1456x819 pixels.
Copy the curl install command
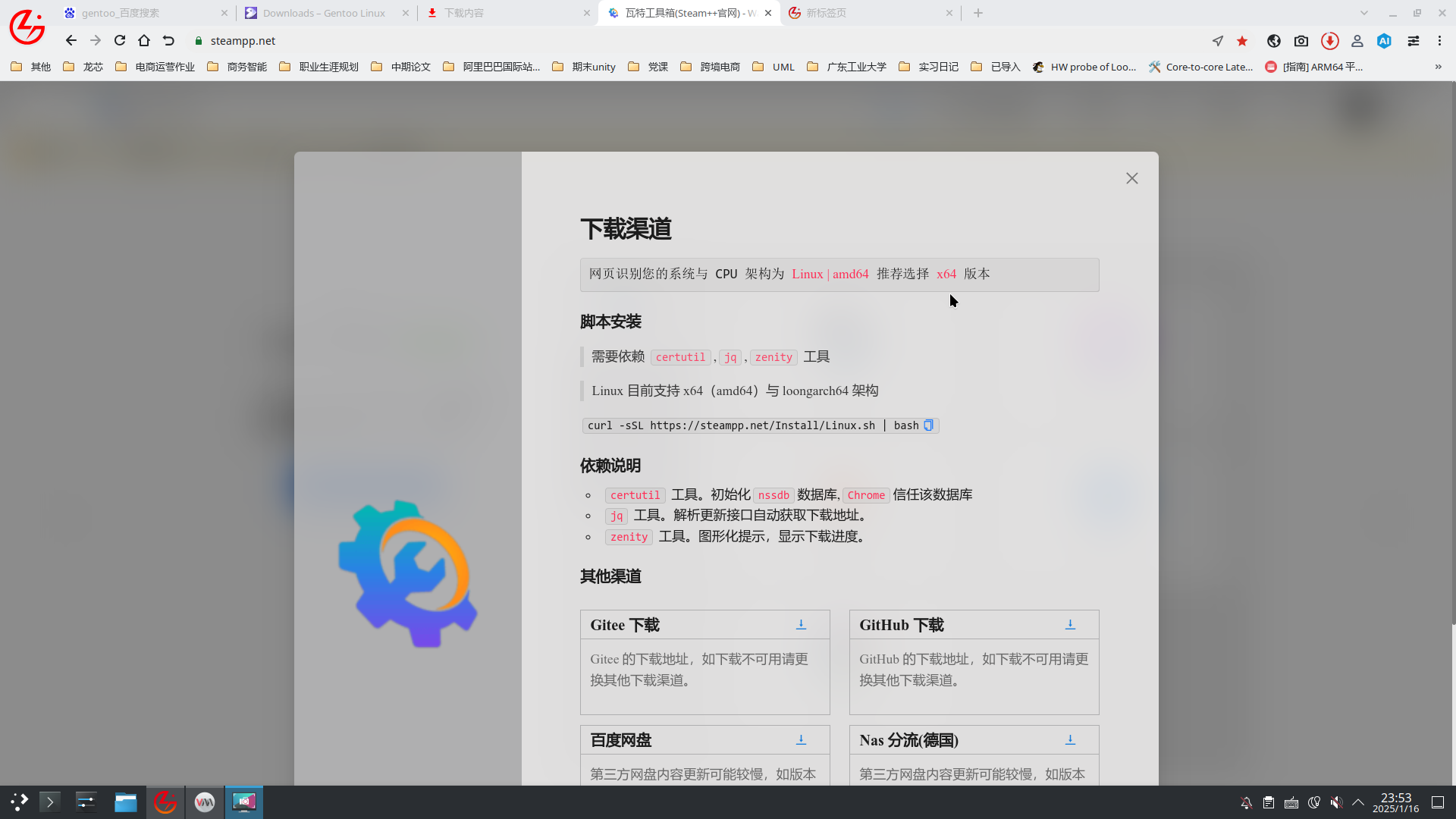pyautogui.click(x=928, y=425)
